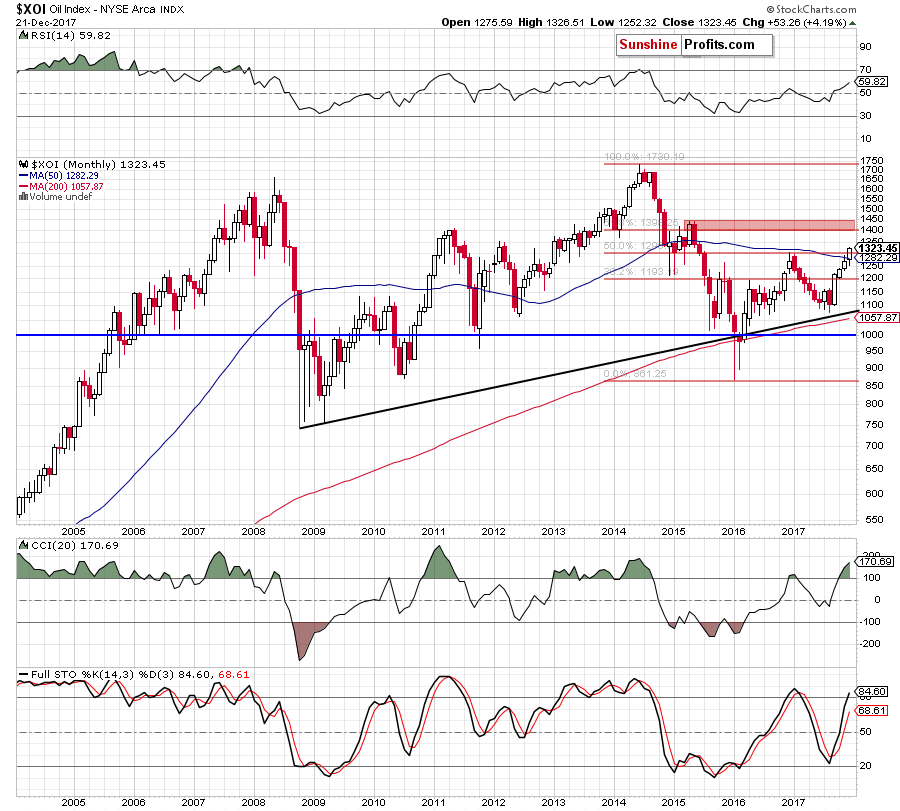This screenshot has width=900, height=811.
Task: Click the Volume undef legend entry
Action: pos(60,196)
